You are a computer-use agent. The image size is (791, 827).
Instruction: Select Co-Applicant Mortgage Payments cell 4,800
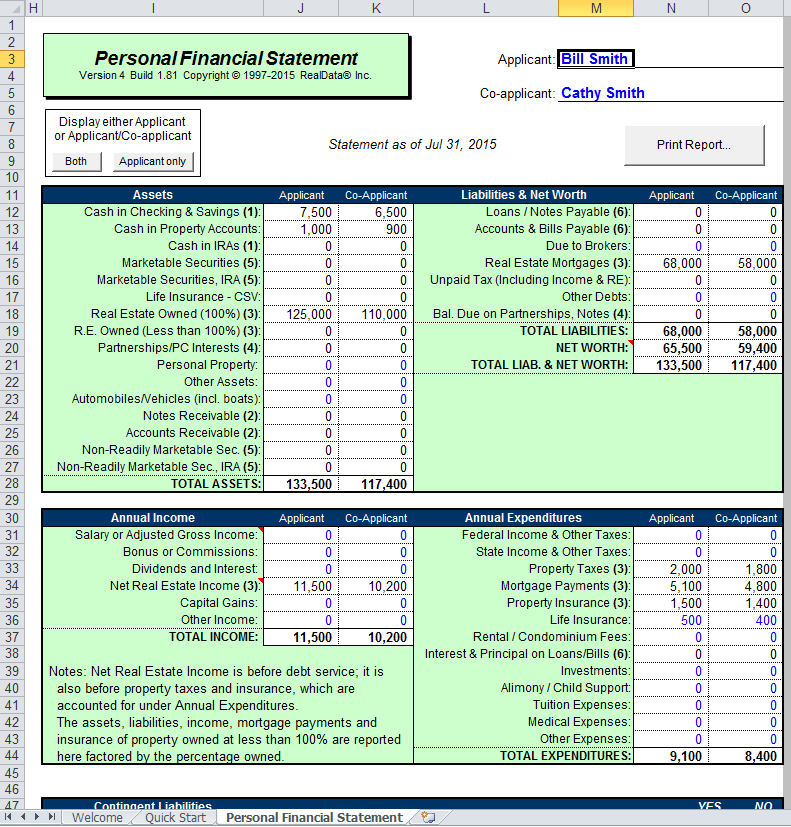click(x=746, y=586)
